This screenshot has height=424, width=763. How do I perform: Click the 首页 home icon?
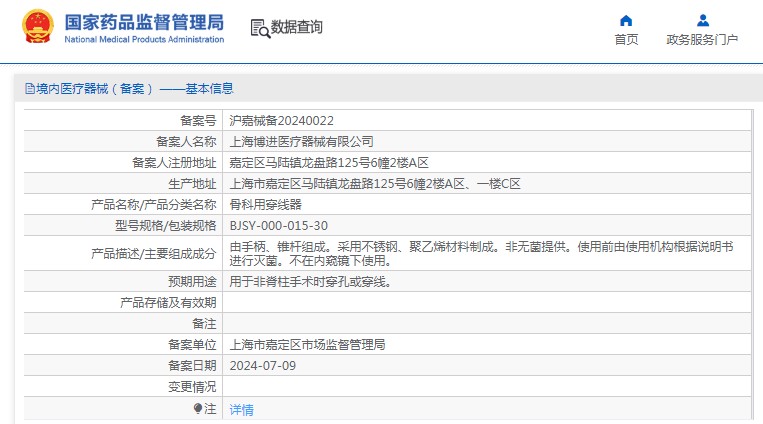[626, 20]
